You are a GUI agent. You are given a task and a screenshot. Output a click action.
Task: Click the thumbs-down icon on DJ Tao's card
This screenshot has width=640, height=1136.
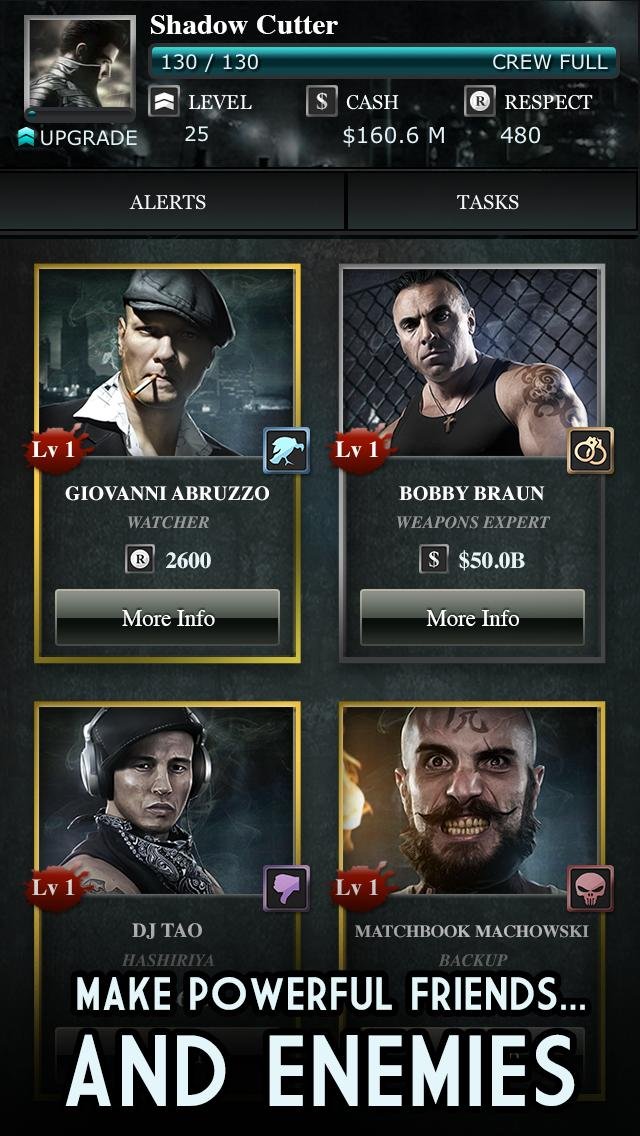click(x=286, y=888)
